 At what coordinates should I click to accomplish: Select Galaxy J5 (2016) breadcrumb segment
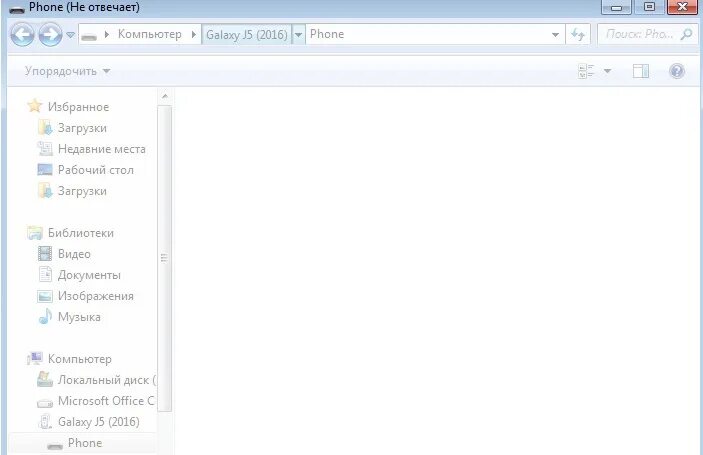pos(247,35)
